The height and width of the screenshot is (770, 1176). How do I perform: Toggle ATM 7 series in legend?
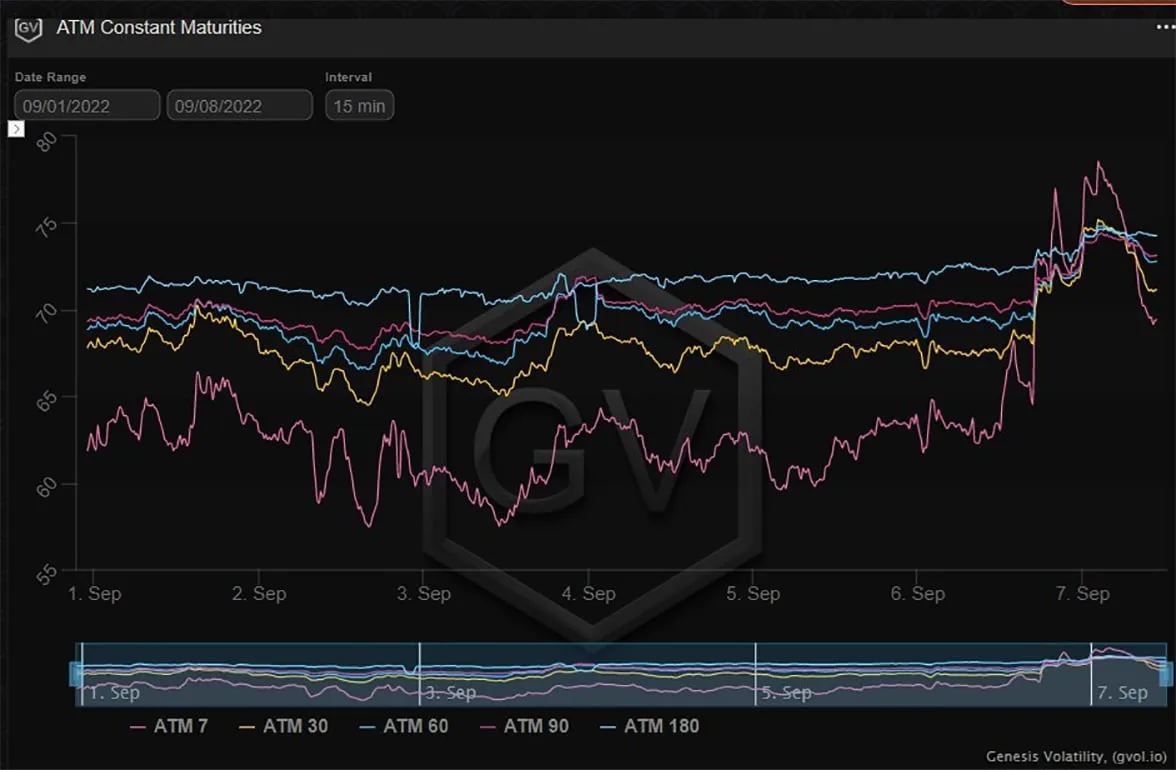tap(169, 726)
